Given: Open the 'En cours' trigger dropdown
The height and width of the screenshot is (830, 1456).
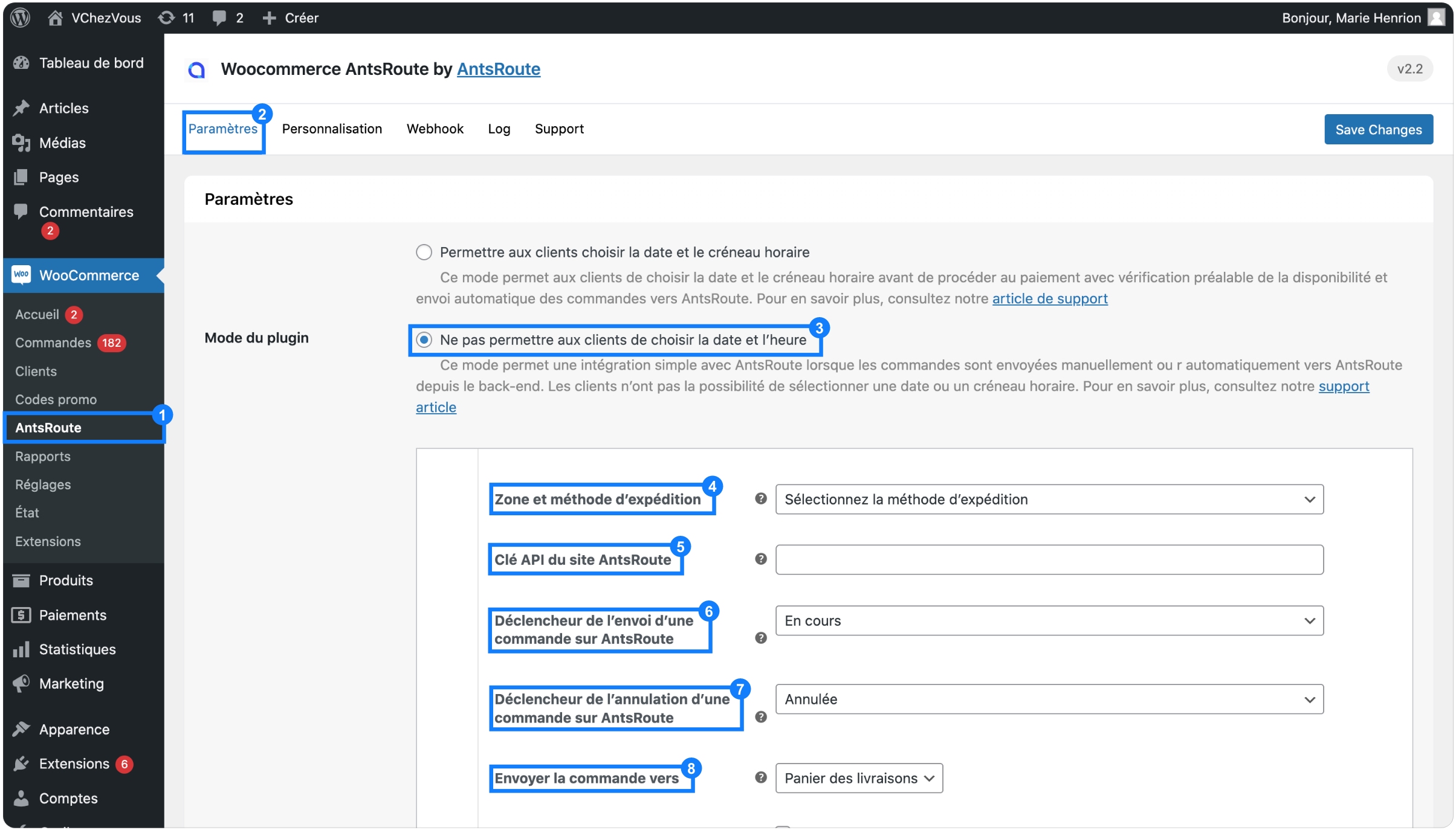Looking at the screenshot, I should pos(1049,620).
